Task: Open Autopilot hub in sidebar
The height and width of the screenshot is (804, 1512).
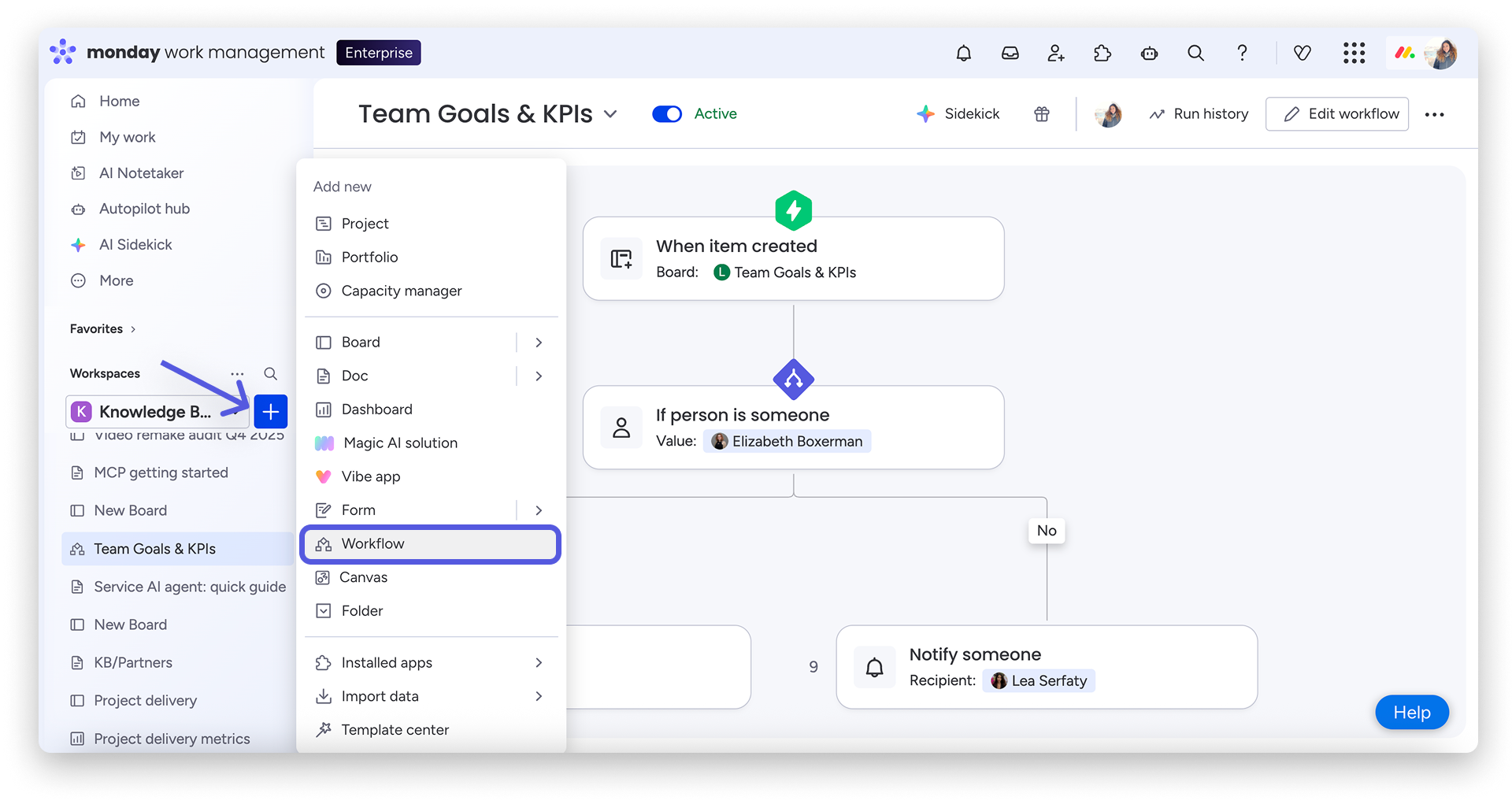Action: click(x=131, y=209)
